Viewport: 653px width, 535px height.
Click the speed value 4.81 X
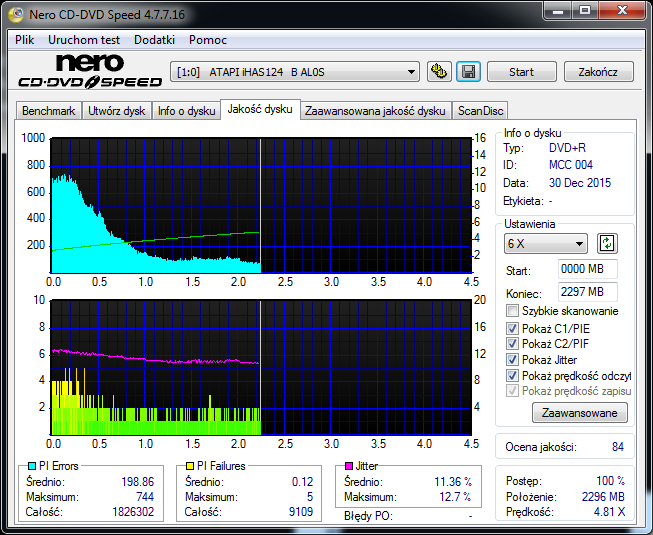click(x=609, y=512)
